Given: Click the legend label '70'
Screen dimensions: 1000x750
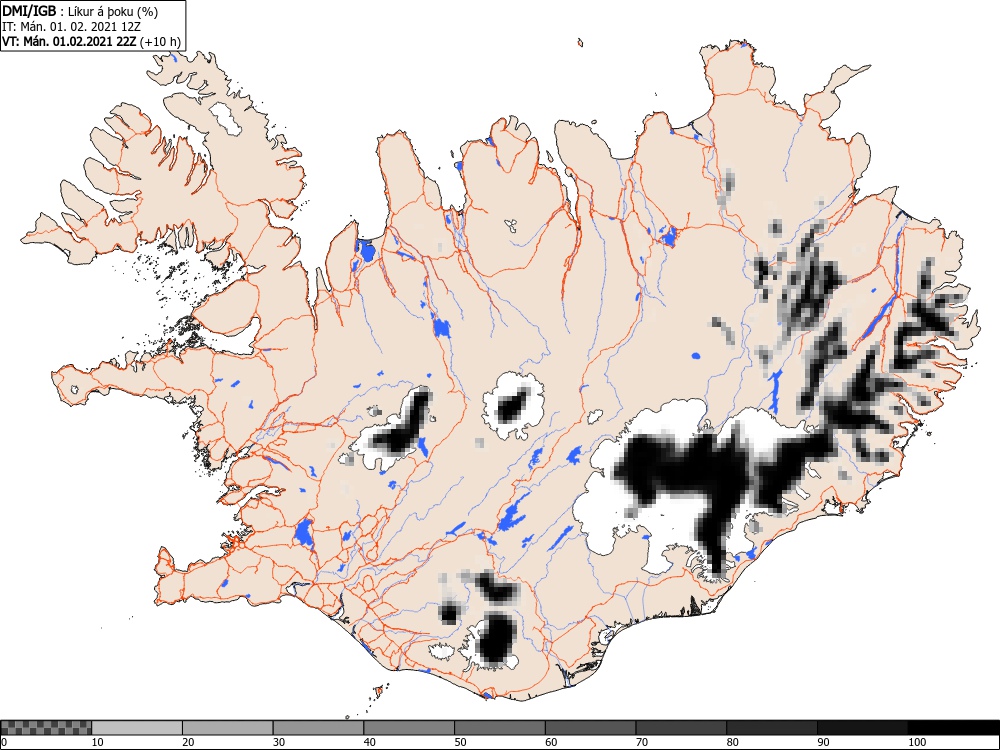Looking at the screenshot, I should pyautogui.click(x=641, y=742).
